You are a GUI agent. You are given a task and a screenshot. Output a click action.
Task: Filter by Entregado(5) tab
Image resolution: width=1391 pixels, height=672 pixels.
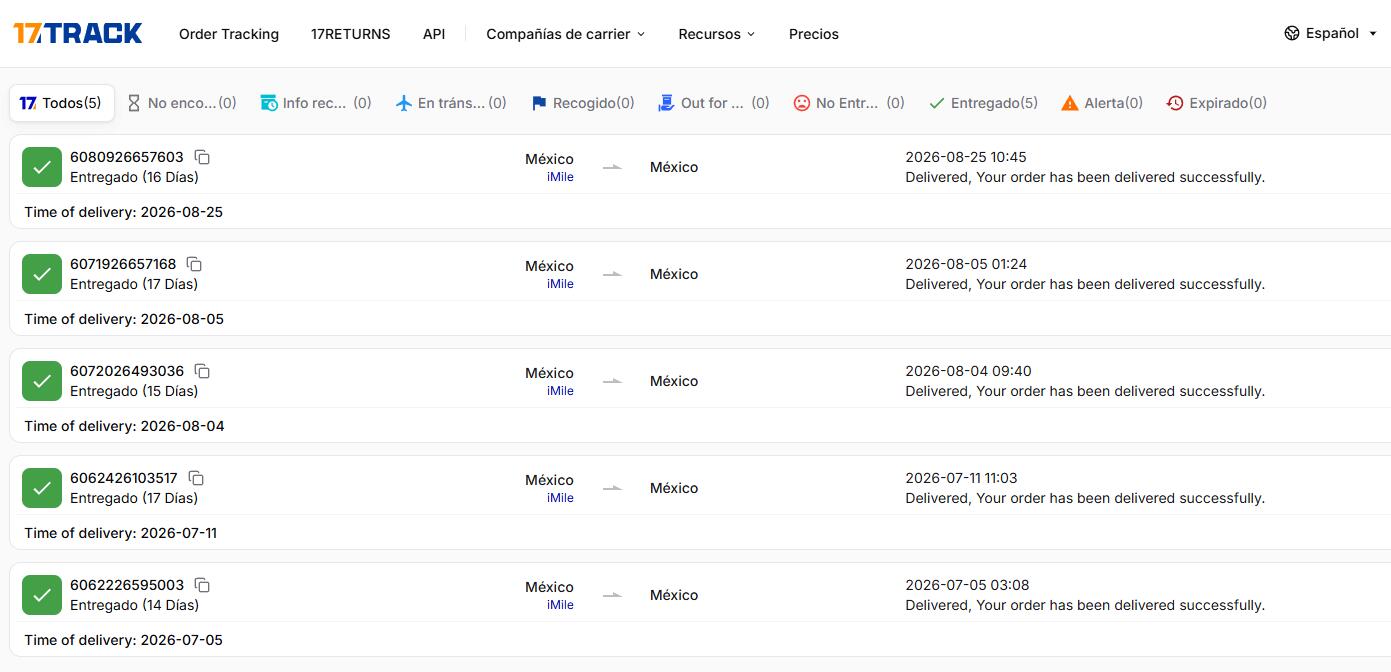click(983, 103)
